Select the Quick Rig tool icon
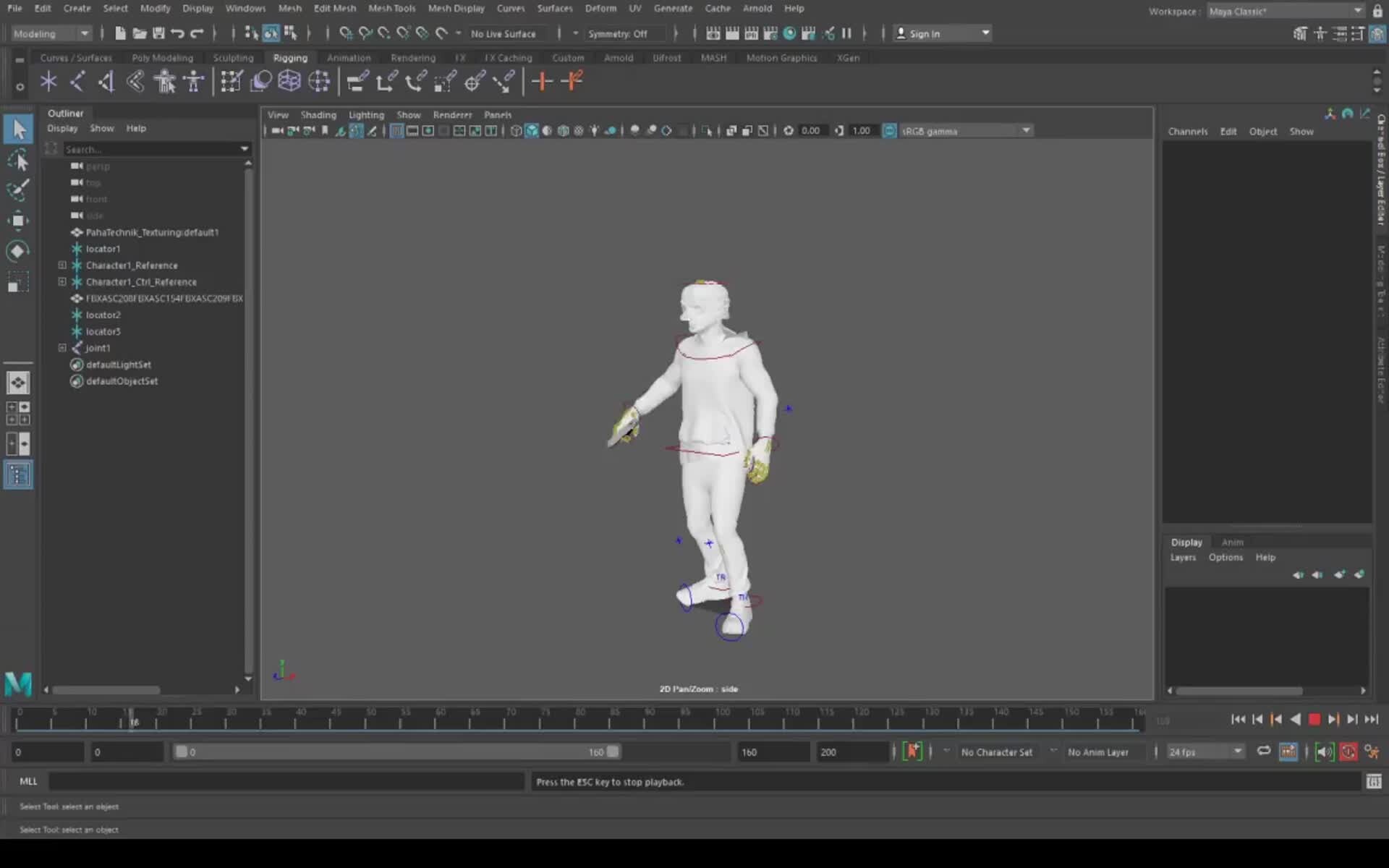Image resolution: width=1389 pixels, height=868 pixels. [166, 81]
